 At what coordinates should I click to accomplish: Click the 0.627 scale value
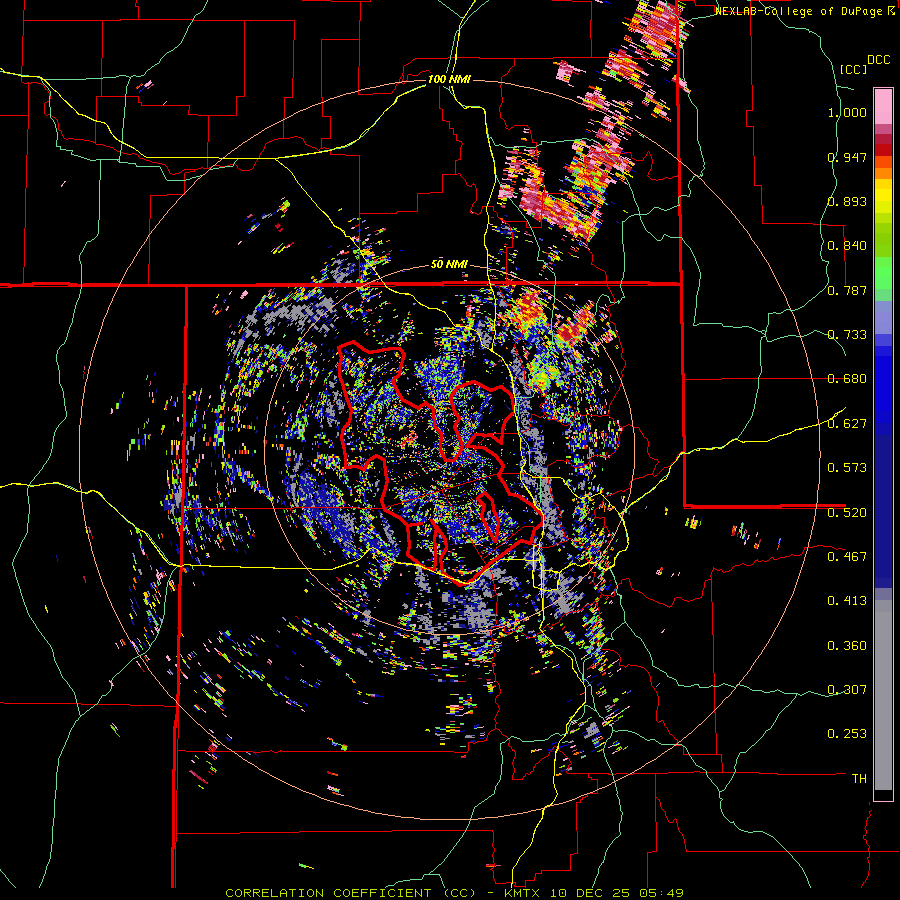[x=847, y=424]
